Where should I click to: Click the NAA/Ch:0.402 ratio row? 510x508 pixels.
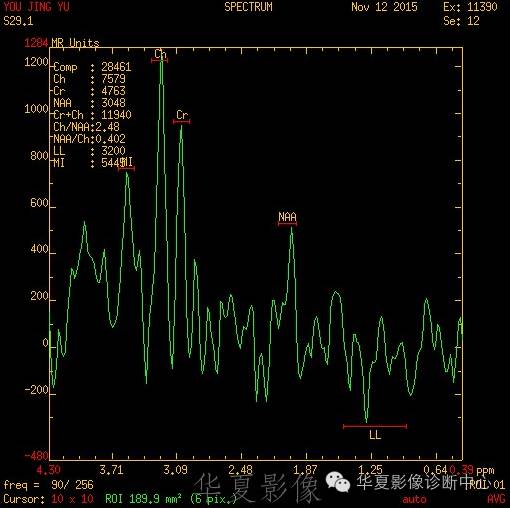click(89, 139)
